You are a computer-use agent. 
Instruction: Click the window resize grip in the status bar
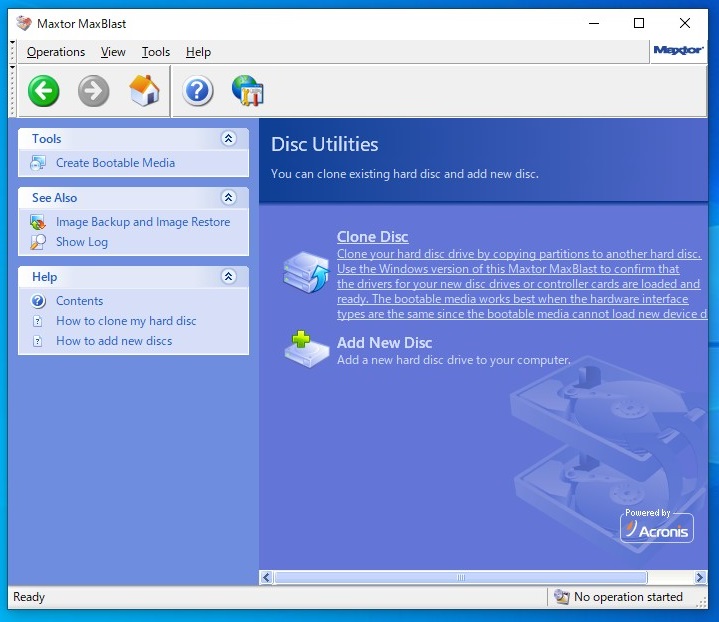tap(702, 603)
